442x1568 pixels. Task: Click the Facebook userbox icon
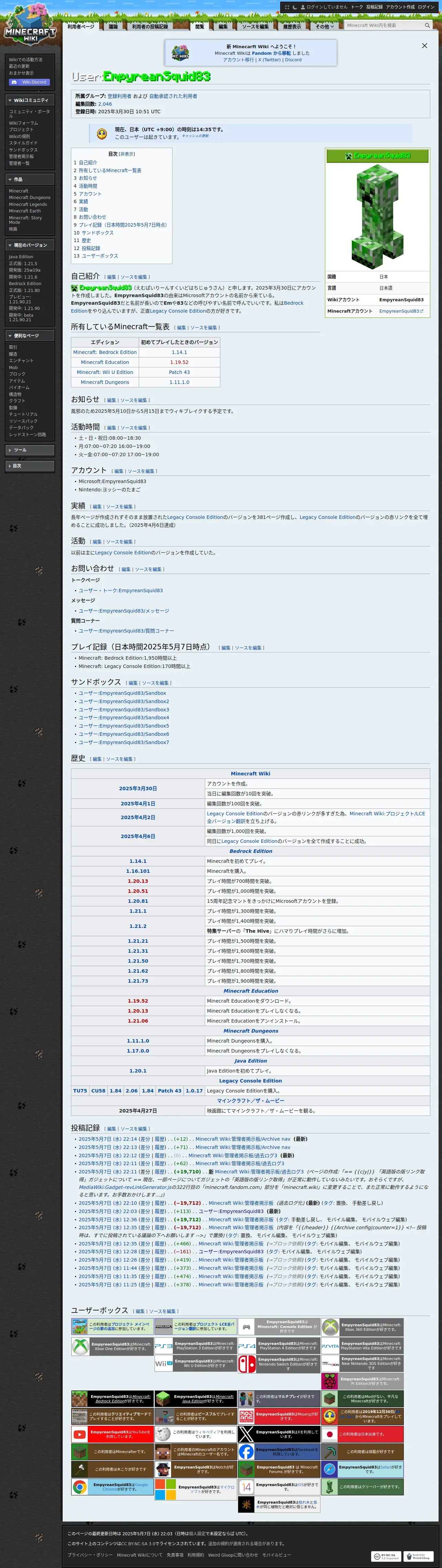[x=246, y=1452]
